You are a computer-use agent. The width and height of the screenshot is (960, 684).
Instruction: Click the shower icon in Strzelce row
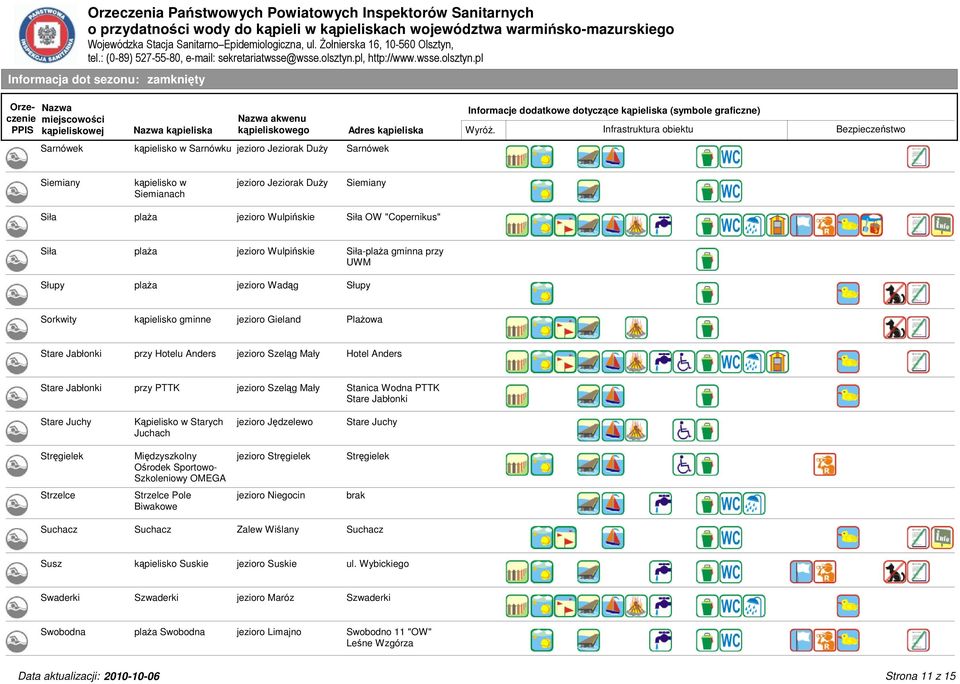754,504
